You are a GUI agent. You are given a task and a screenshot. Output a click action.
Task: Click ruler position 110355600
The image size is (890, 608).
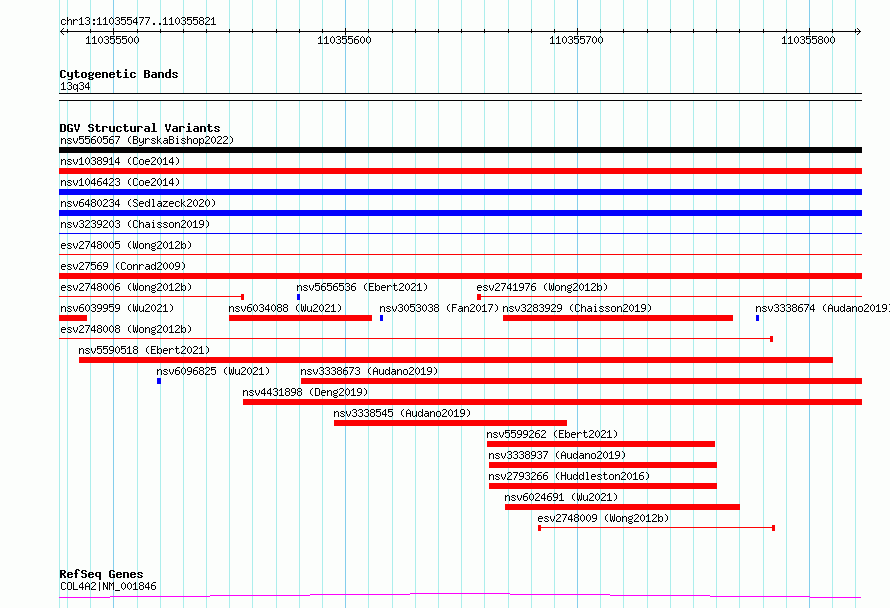pos(344,40)
